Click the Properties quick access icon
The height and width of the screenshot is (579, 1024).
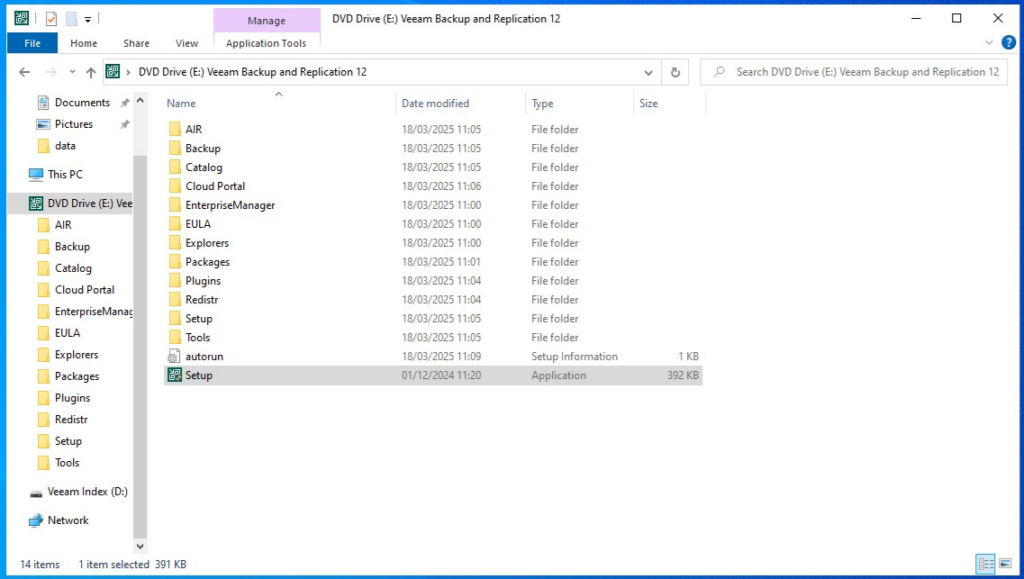point(51,19)
